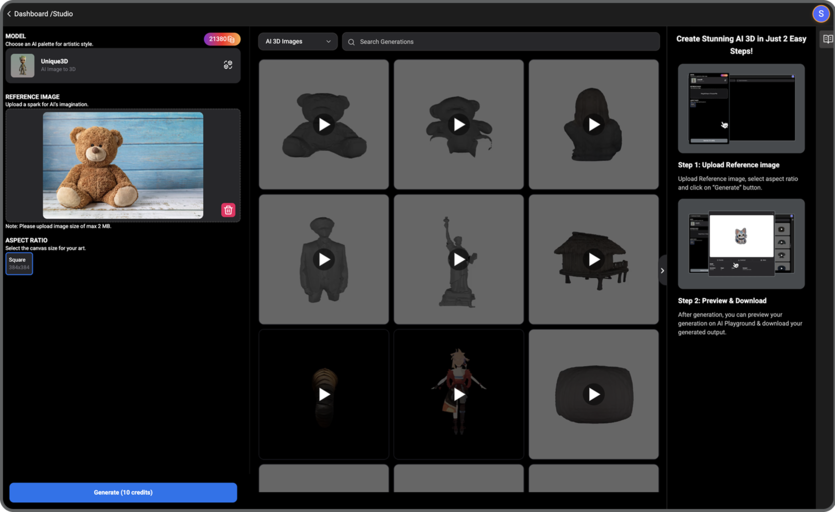Open the guide book icon

[828, 39]
